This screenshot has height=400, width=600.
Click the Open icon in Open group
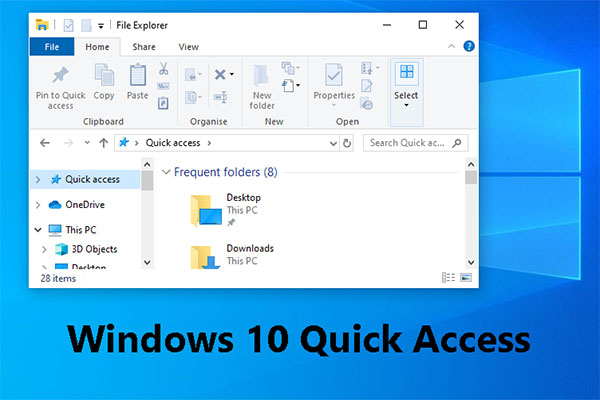tap(369, 68)
